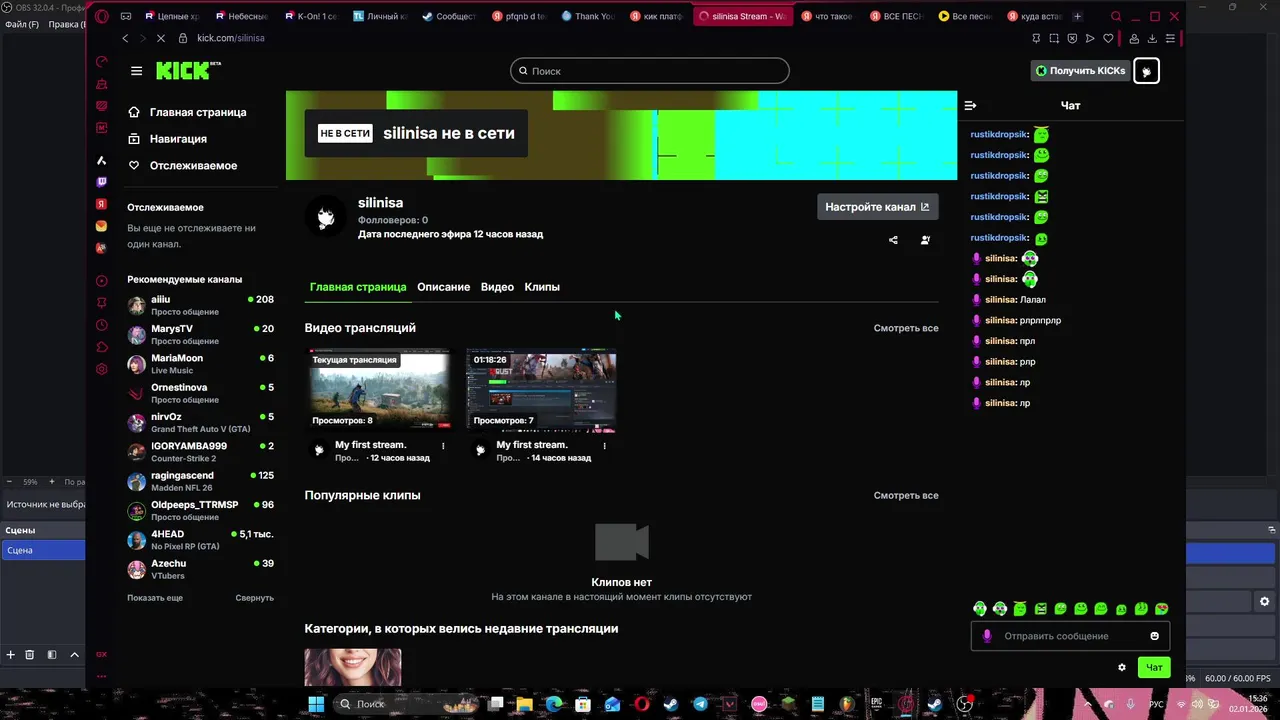The height and width of the screenshot is (720, 1280).
Task: Click Смотреть все for Видео трансляций
Action: (x=906, y=328)
